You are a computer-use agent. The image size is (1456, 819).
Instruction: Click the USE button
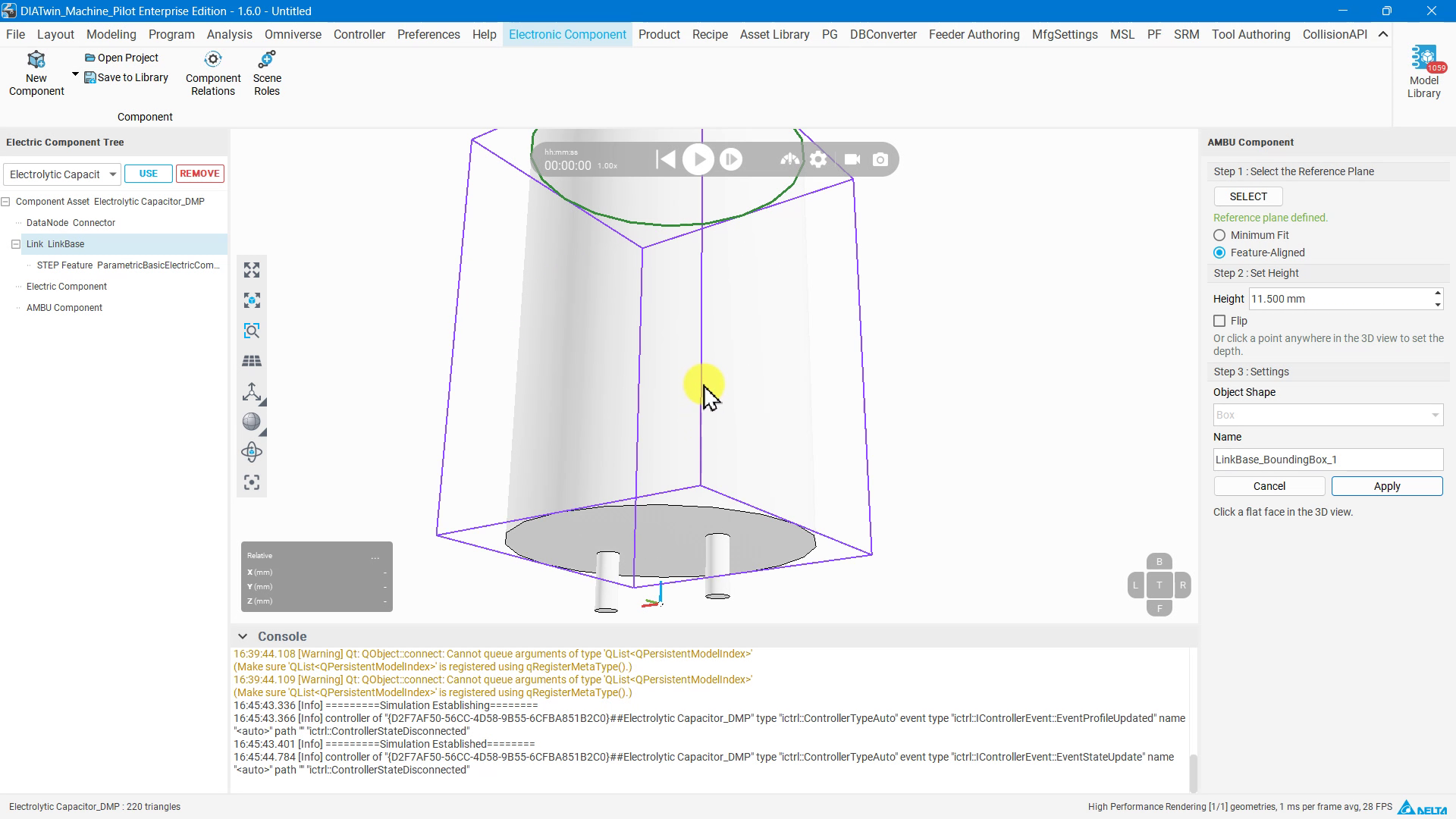(x=149, y=174)
